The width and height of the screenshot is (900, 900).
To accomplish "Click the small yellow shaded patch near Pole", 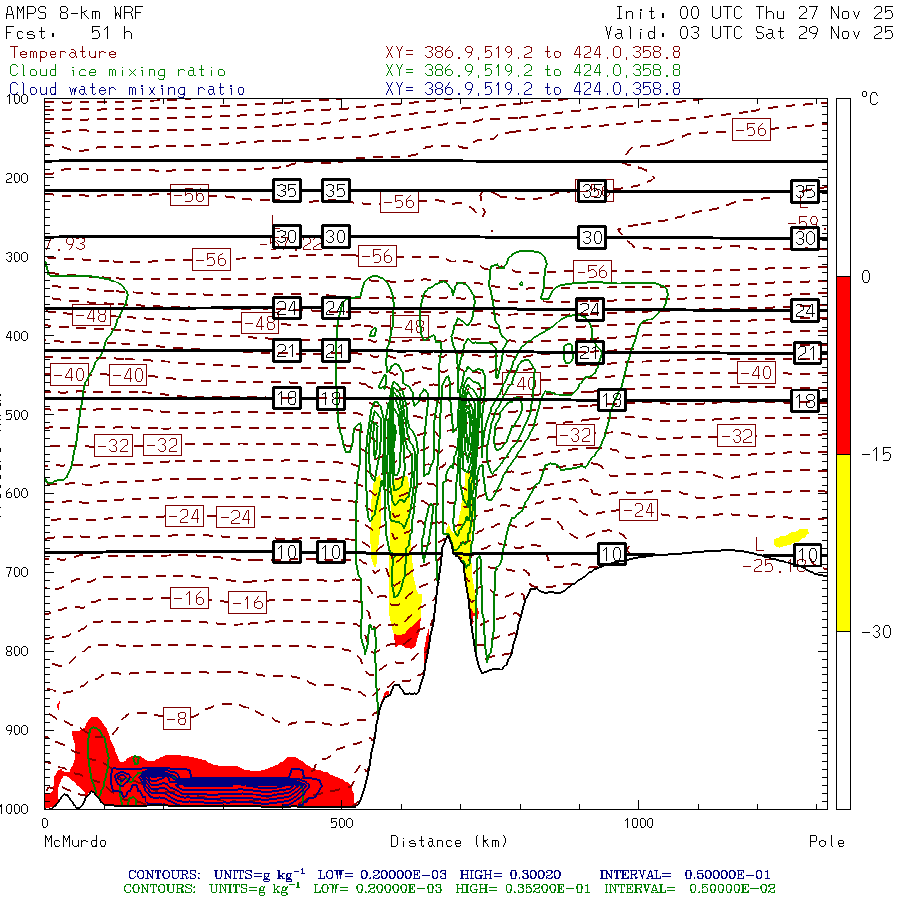I will coord(791,538).
